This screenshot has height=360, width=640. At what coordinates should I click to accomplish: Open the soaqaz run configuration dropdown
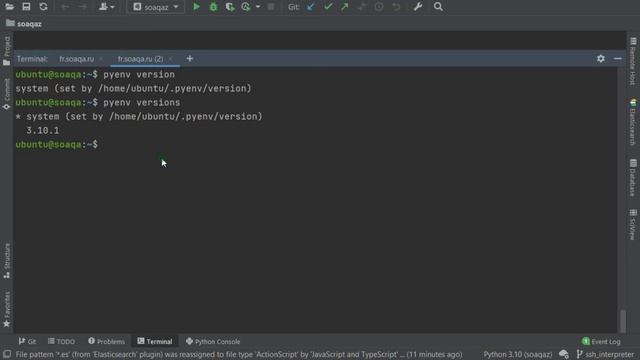pos(156,7)
